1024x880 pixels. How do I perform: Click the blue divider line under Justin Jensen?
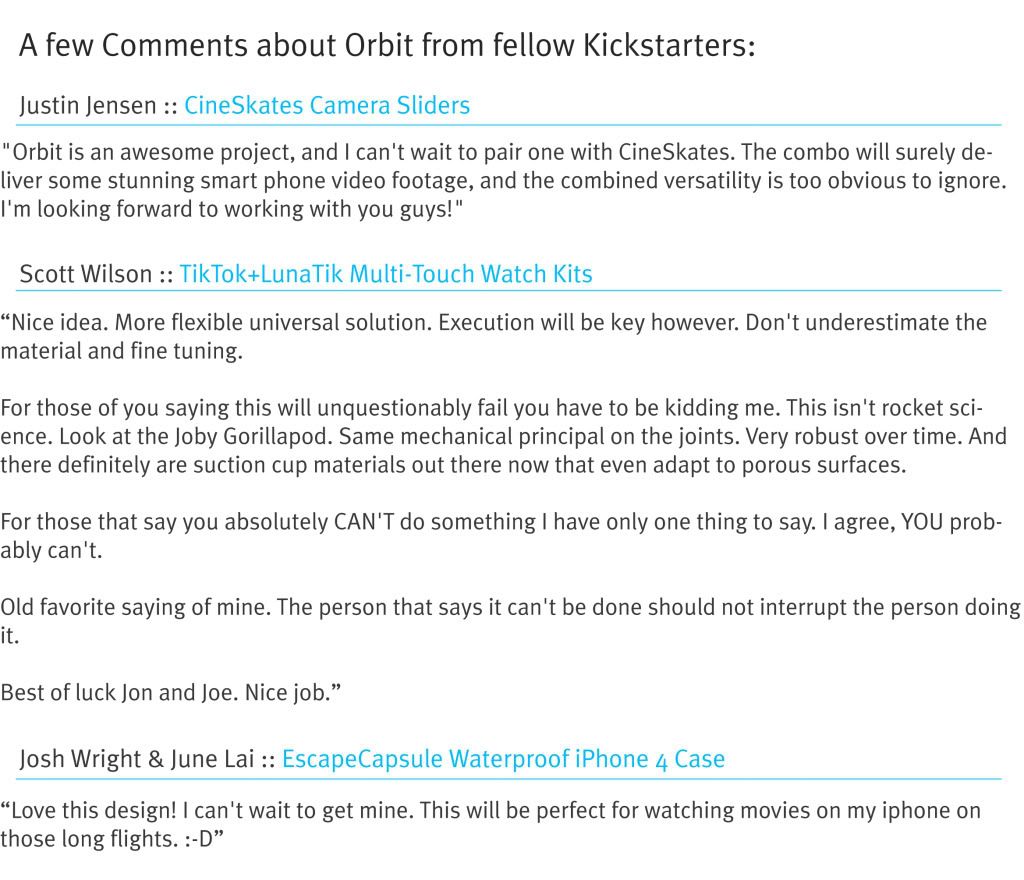click(x=509, y=124)
